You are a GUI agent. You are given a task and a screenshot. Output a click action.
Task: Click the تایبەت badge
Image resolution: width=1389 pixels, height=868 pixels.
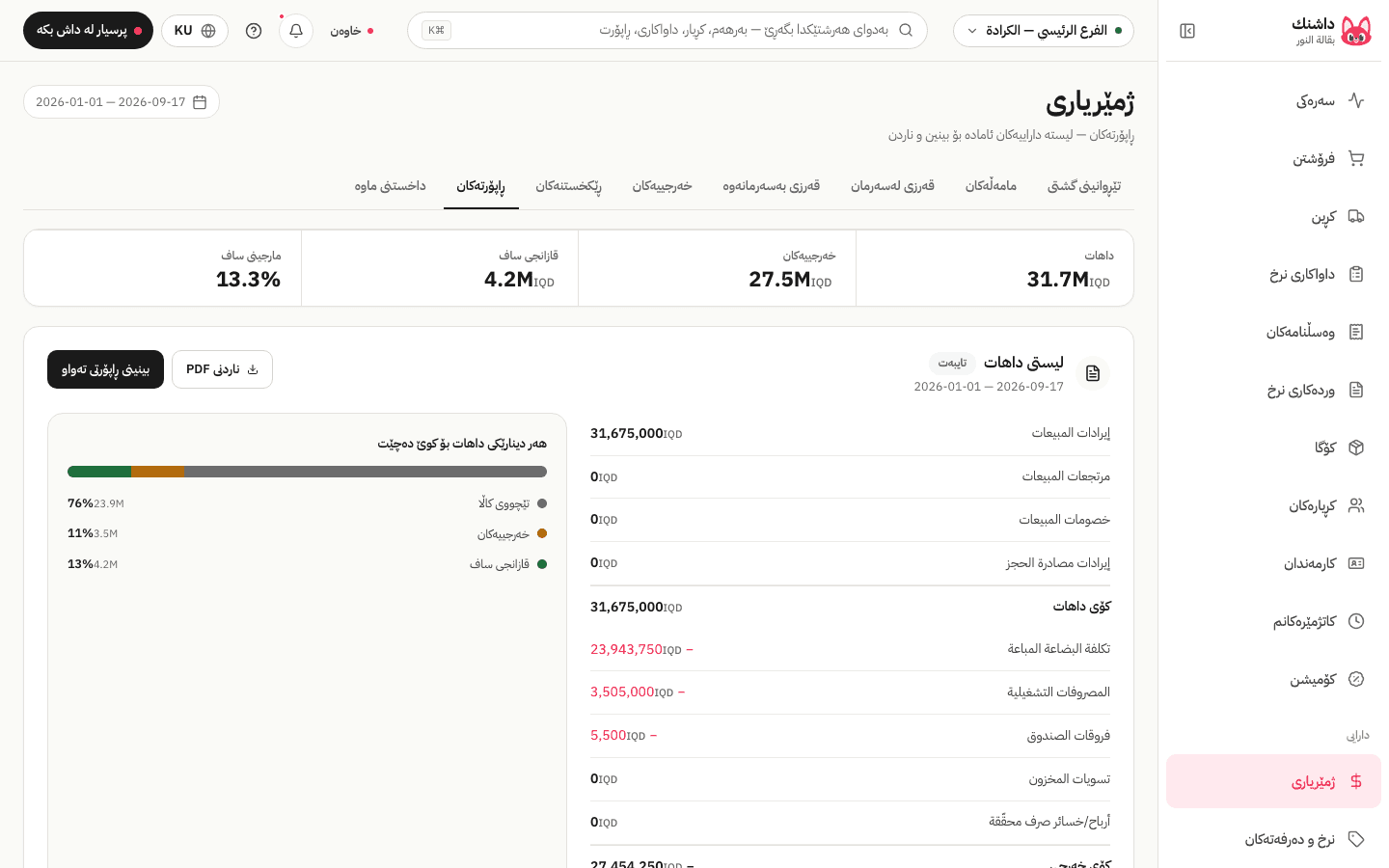click(x=952, y=363)
